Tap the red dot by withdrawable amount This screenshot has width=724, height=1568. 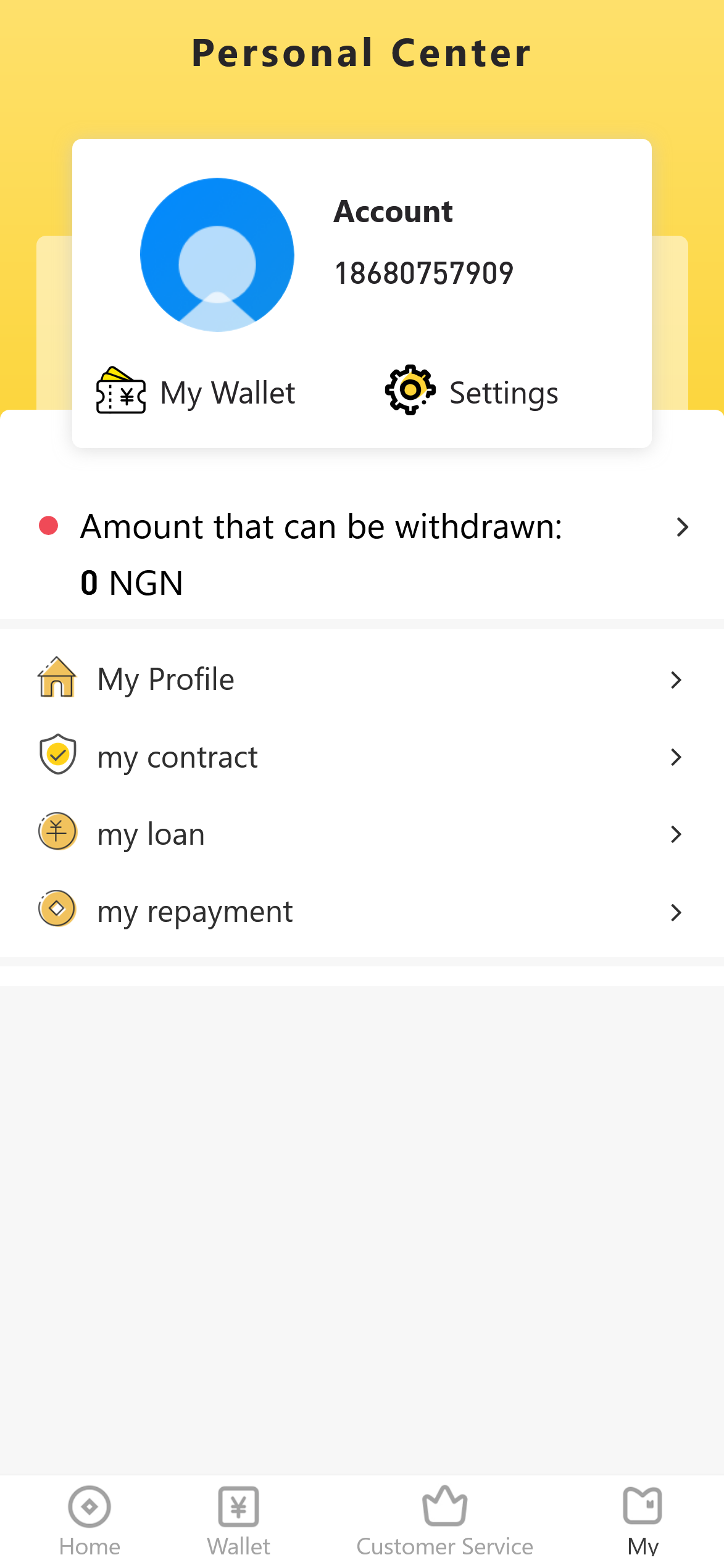pyautogui.click(x=48, y=526)
